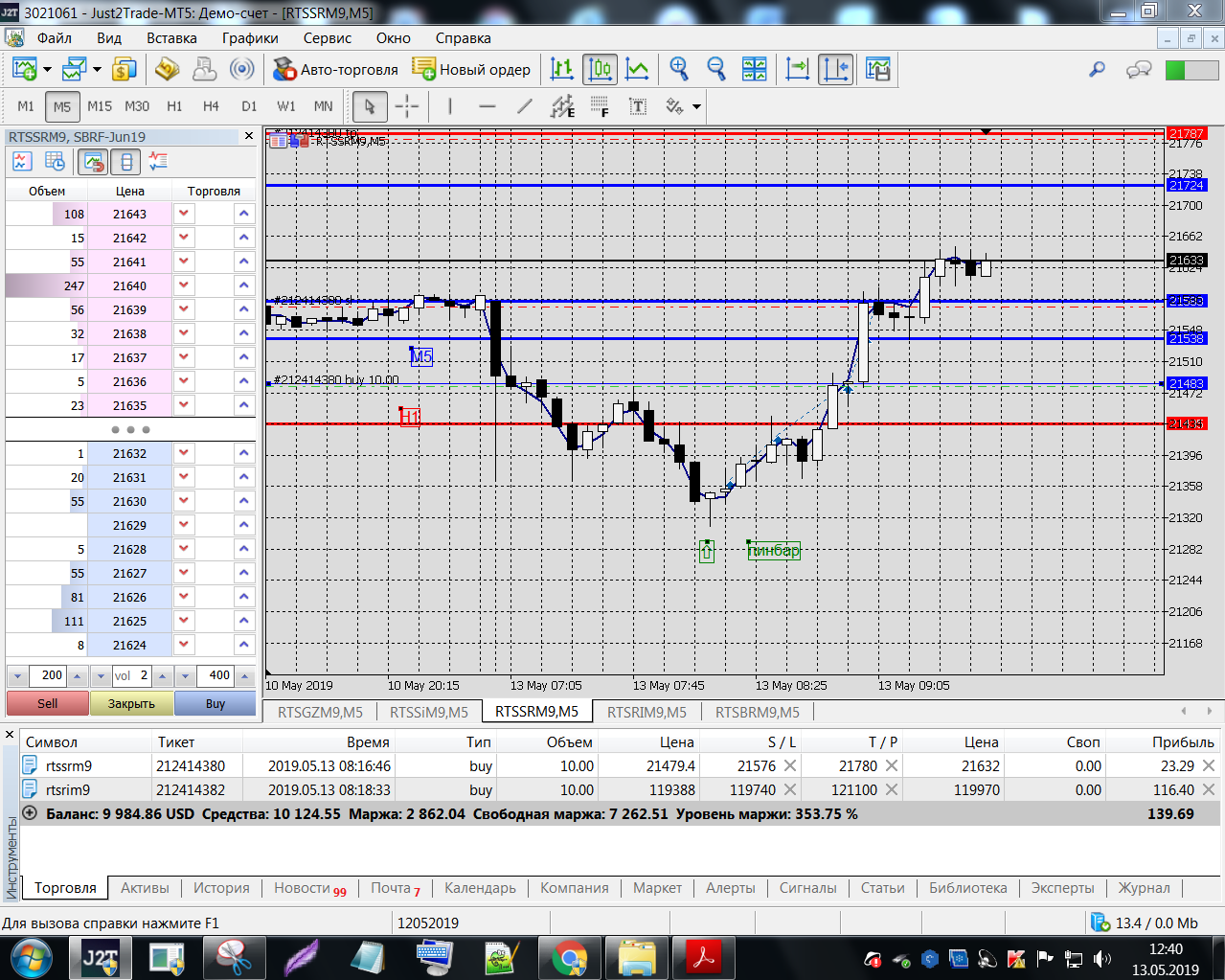
Task: Toggle Auto-trading (Авто-торговля) on
Action: pos(335,69)
